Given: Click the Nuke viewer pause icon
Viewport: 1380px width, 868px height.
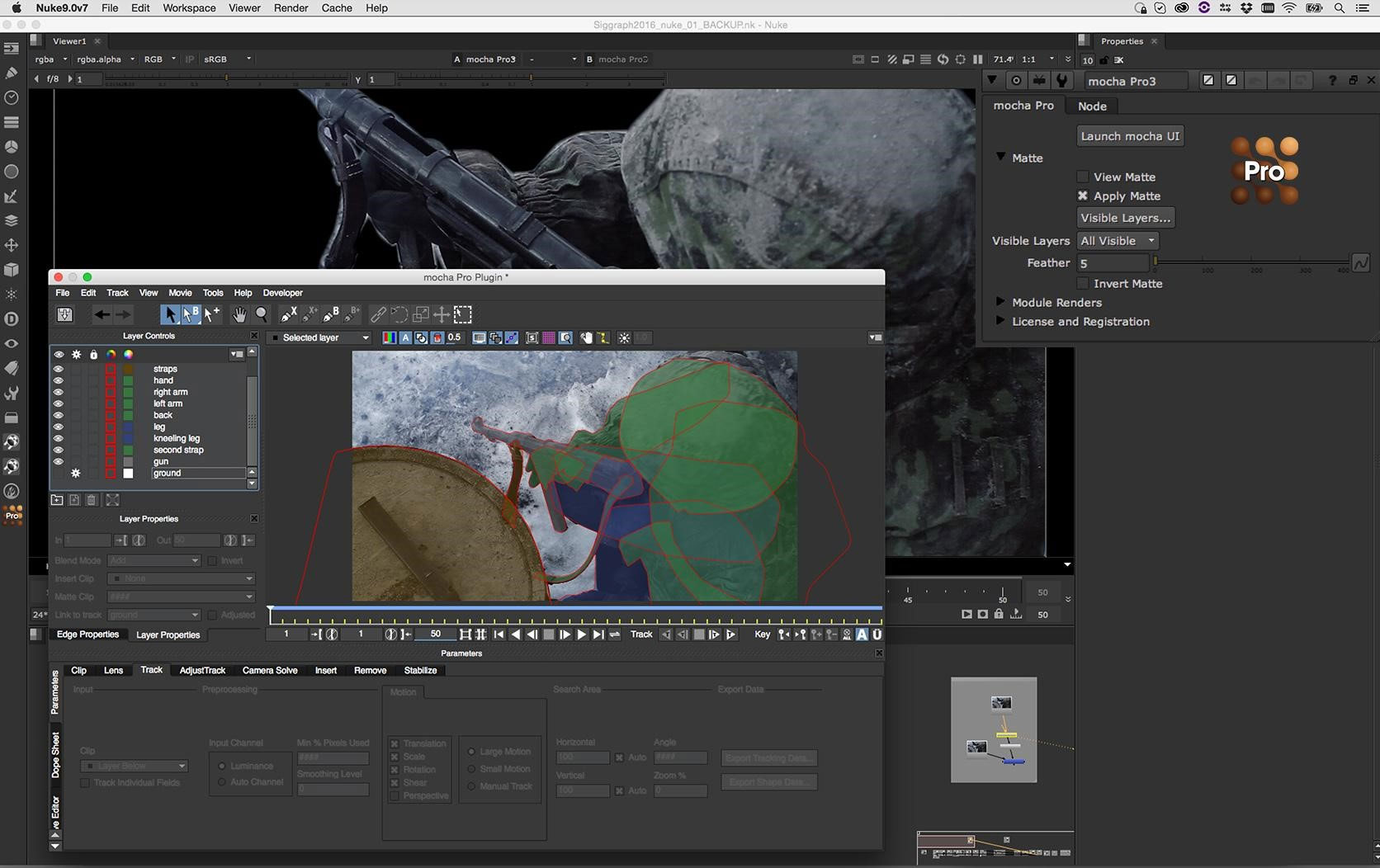Looking at the screenshot, I should [978, 59].
